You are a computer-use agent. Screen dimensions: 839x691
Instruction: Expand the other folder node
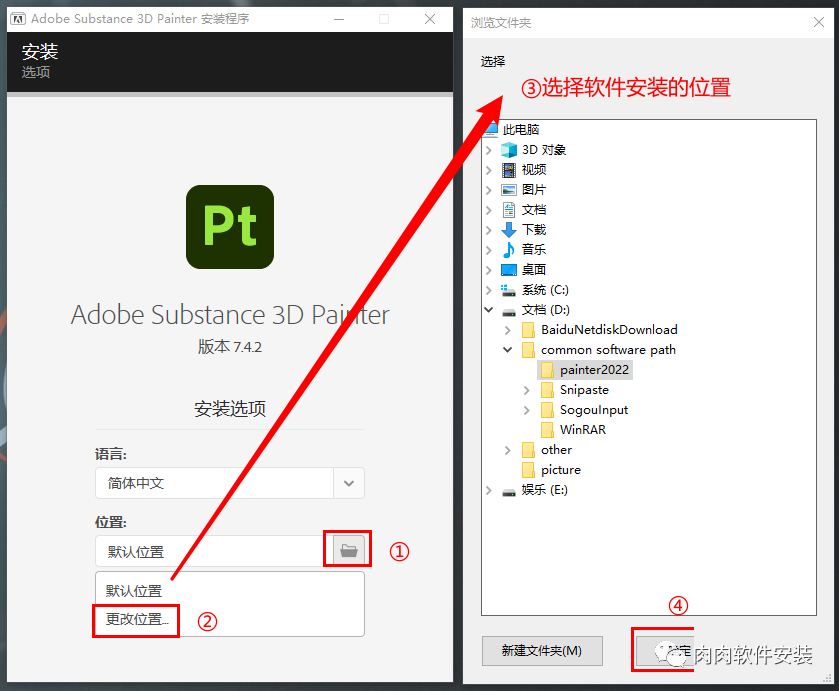(x=508, y=450)
